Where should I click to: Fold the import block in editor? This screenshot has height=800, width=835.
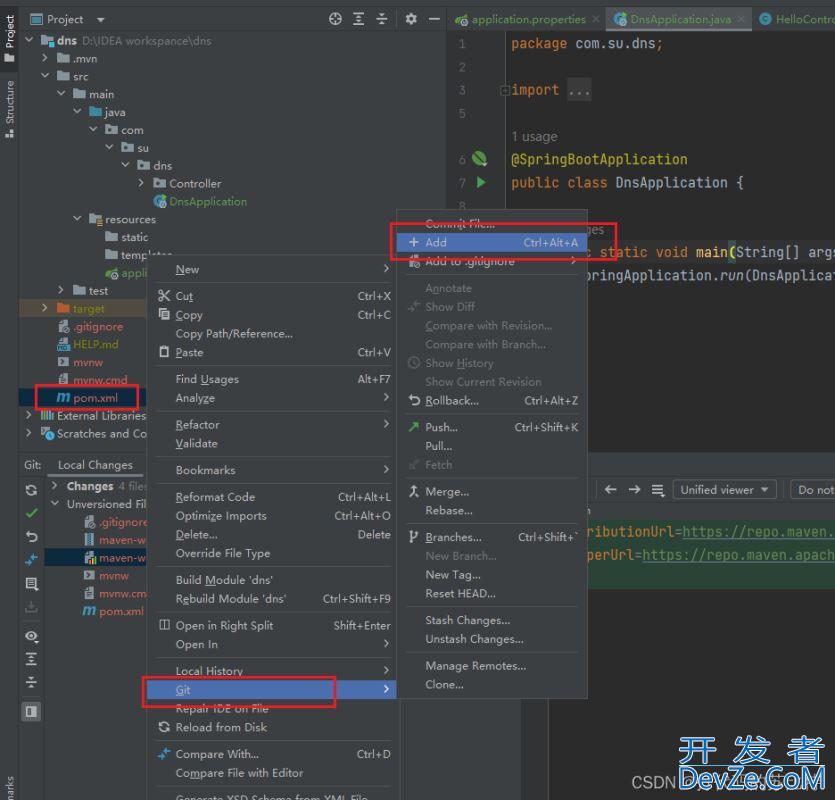coord(504,91)
